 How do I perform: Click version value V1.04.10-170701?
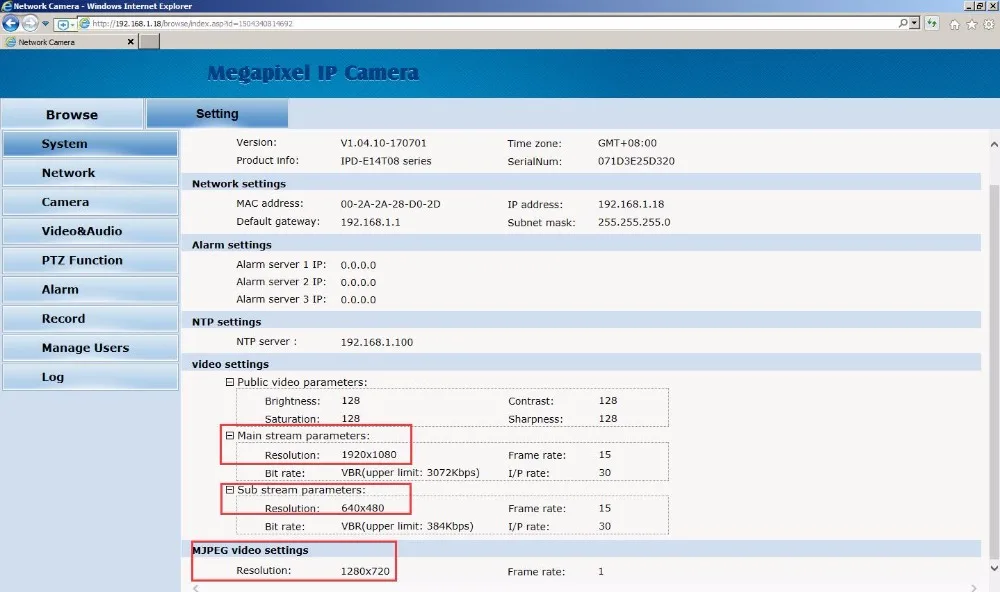[x=383, y=143]
